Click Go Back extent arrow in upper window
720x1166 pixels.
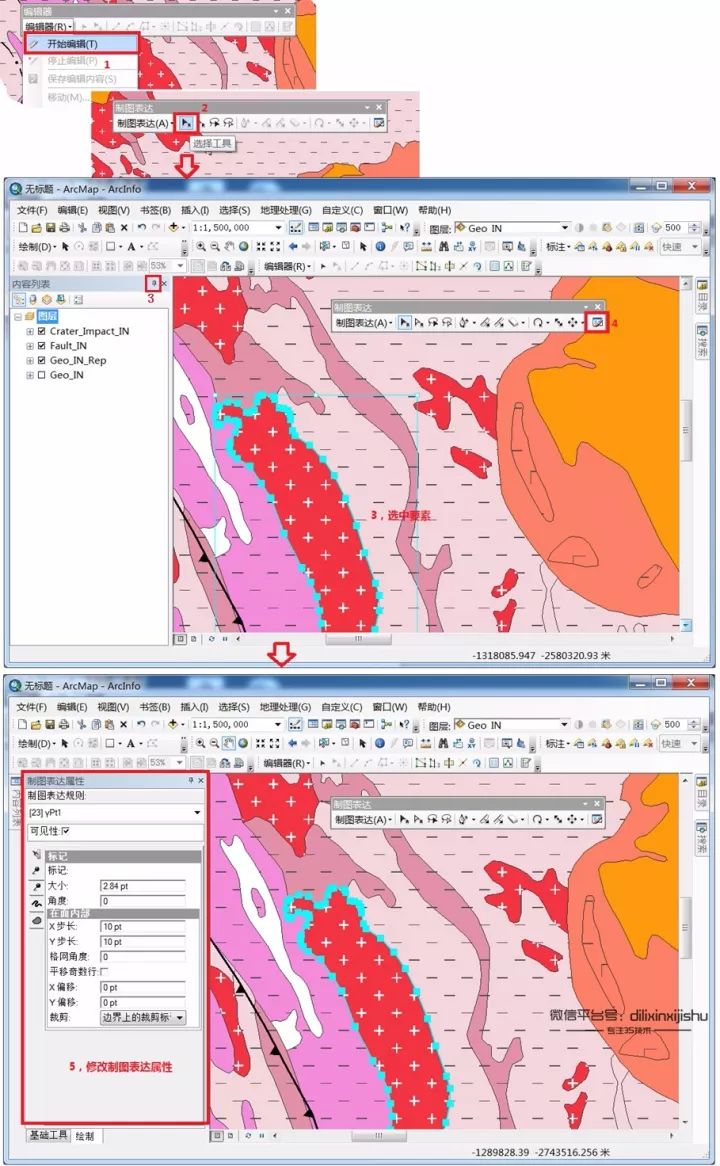pyautogui.click(x=293, y=246)
